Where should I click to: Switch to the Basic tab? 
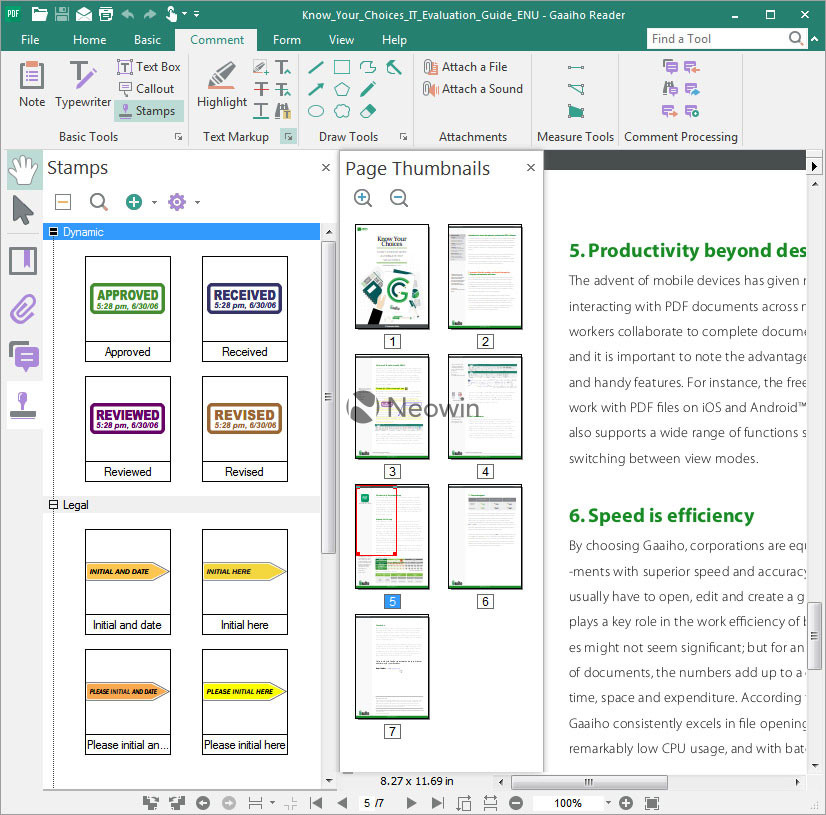tap(147, 40)
